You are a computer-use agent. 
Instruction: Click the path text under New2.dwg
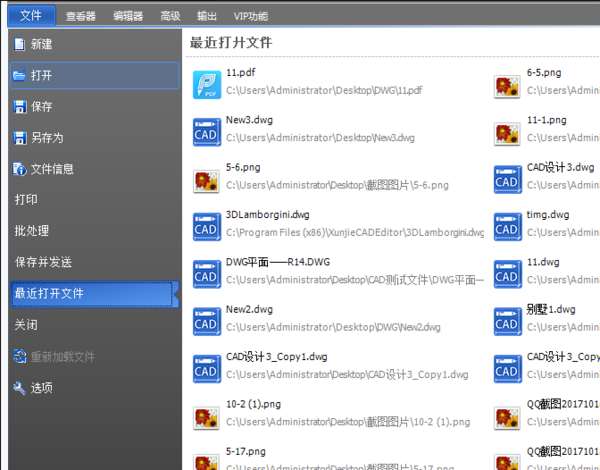[x=333, y=327]
